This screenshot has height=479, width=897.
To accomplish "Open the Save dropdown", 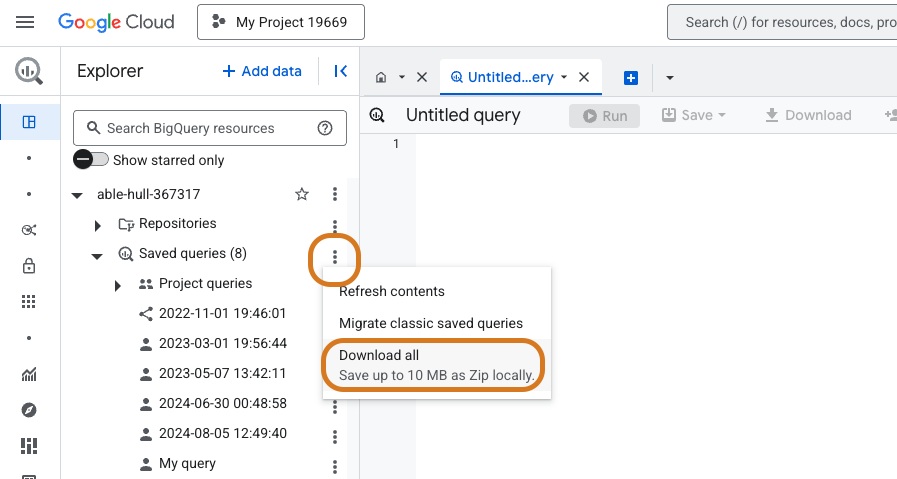I will [693, 115].
